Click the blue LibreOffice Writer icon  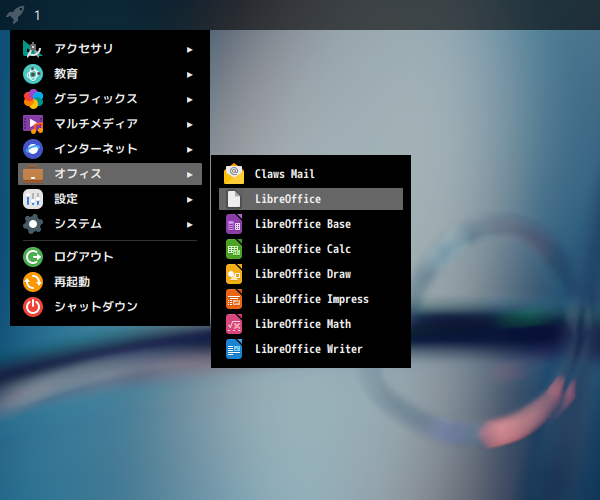click(x=234, y=349)
